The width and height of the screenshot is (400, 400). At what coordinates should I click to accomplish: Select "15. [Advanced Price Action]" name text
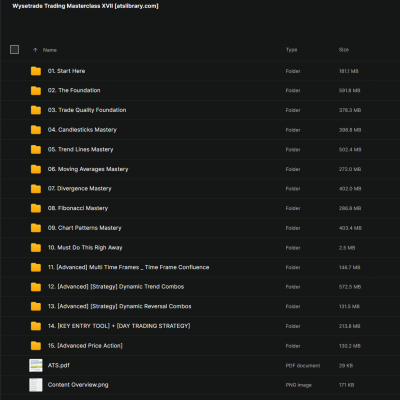tap(85, 346)
